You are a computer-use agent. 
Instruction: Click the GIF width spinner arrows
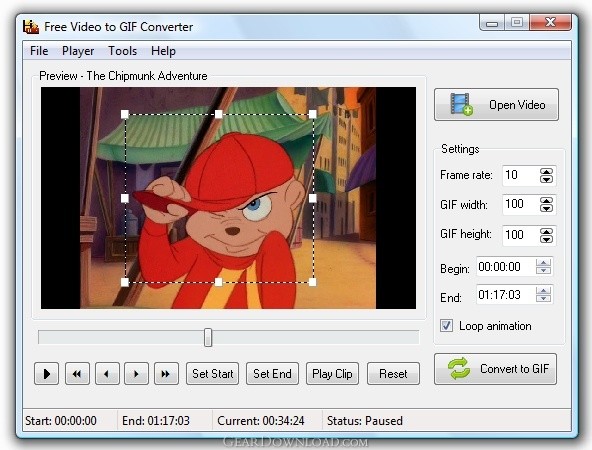[x=546, y=205]
